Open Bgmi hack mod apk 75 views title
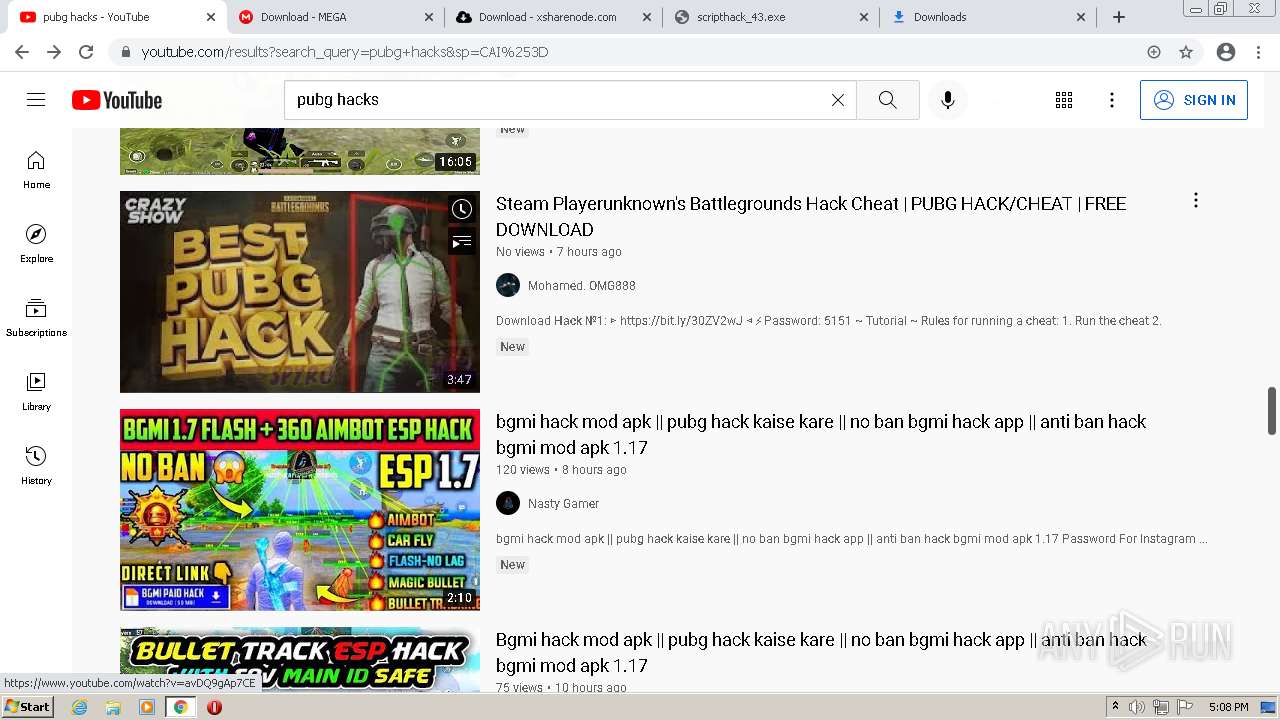 [821, 652]
